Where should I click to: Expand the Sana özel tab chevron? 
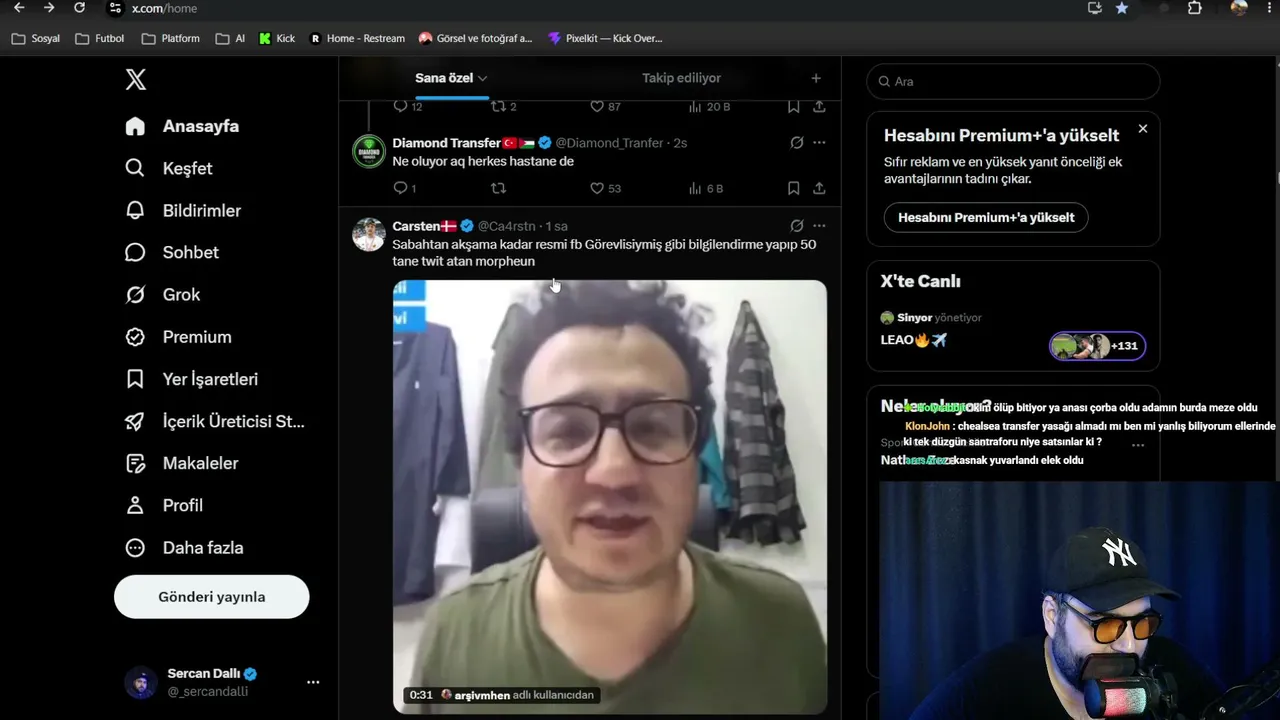point(483,78)
